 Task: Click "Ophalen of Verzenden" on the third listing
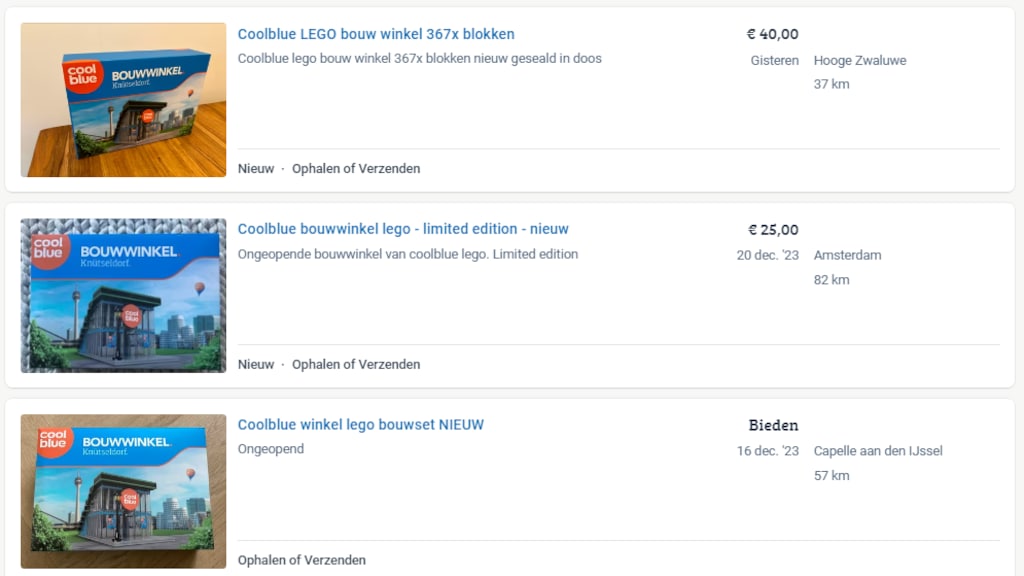(302, 560)
